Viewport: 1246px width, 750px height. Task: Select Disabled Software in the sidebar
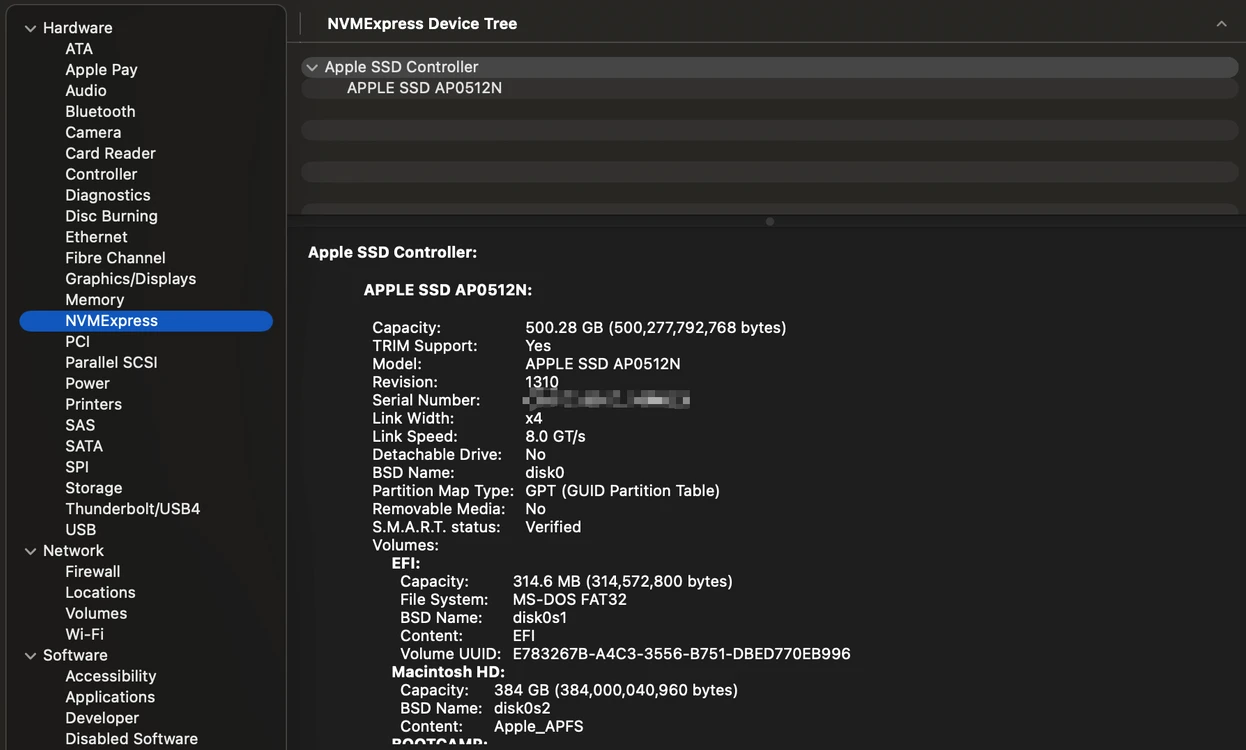tap(132, 739)
